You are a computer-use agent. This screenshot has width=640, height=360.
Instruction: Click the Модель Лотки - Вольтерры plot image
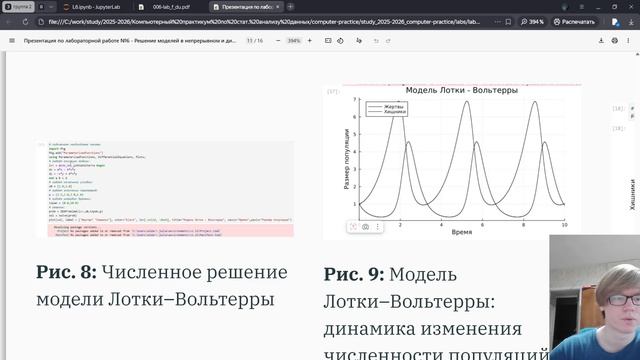[452, 161]
